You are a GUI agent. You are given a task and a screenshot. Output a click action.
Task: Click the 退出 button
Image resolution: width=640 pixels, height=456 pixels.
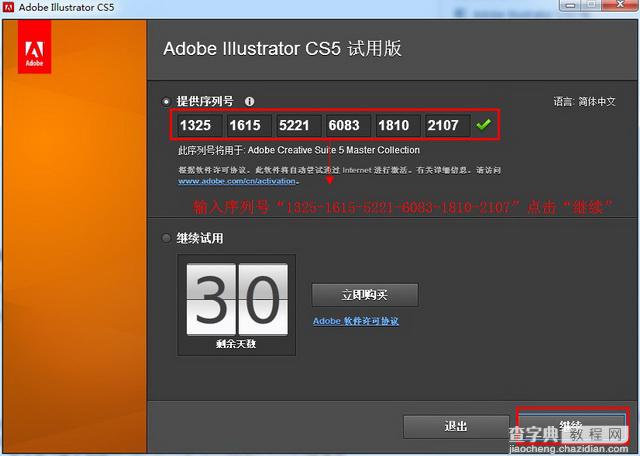[x=456, y=427]
